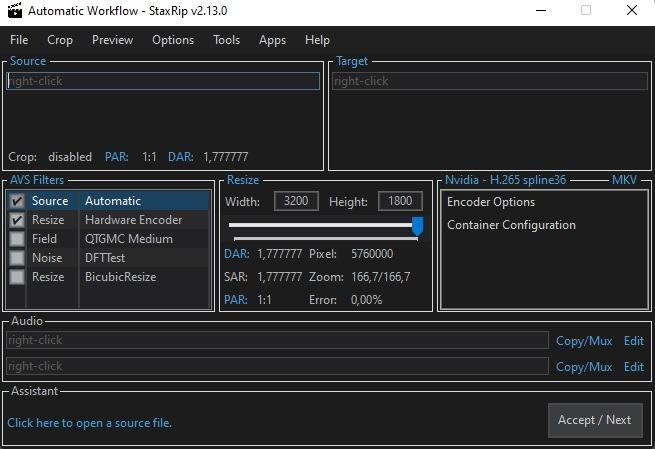Click the blue resize slider handle

[x=417, y=226]
